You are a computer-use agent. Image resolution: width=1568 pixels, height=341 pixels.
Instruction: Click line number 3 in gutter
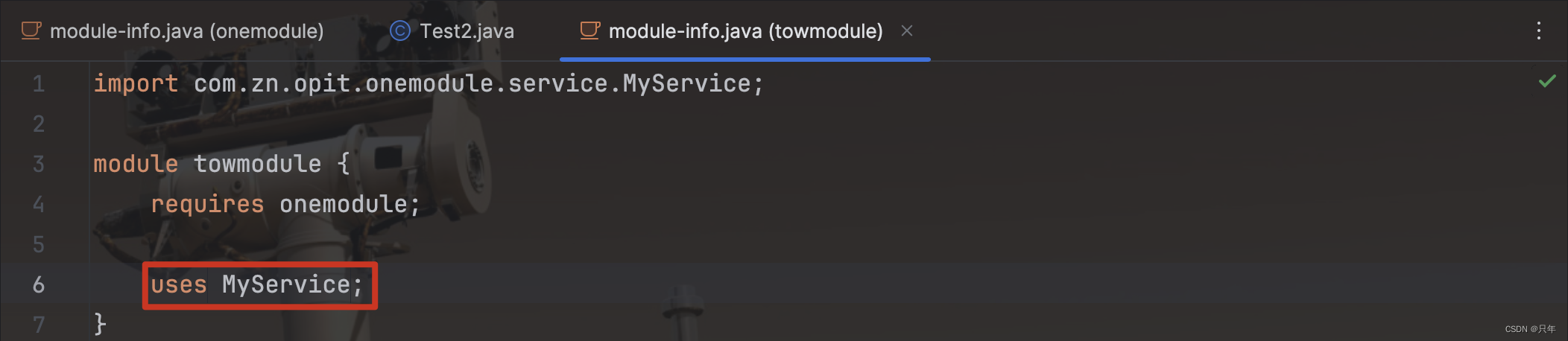click(39, 164)
